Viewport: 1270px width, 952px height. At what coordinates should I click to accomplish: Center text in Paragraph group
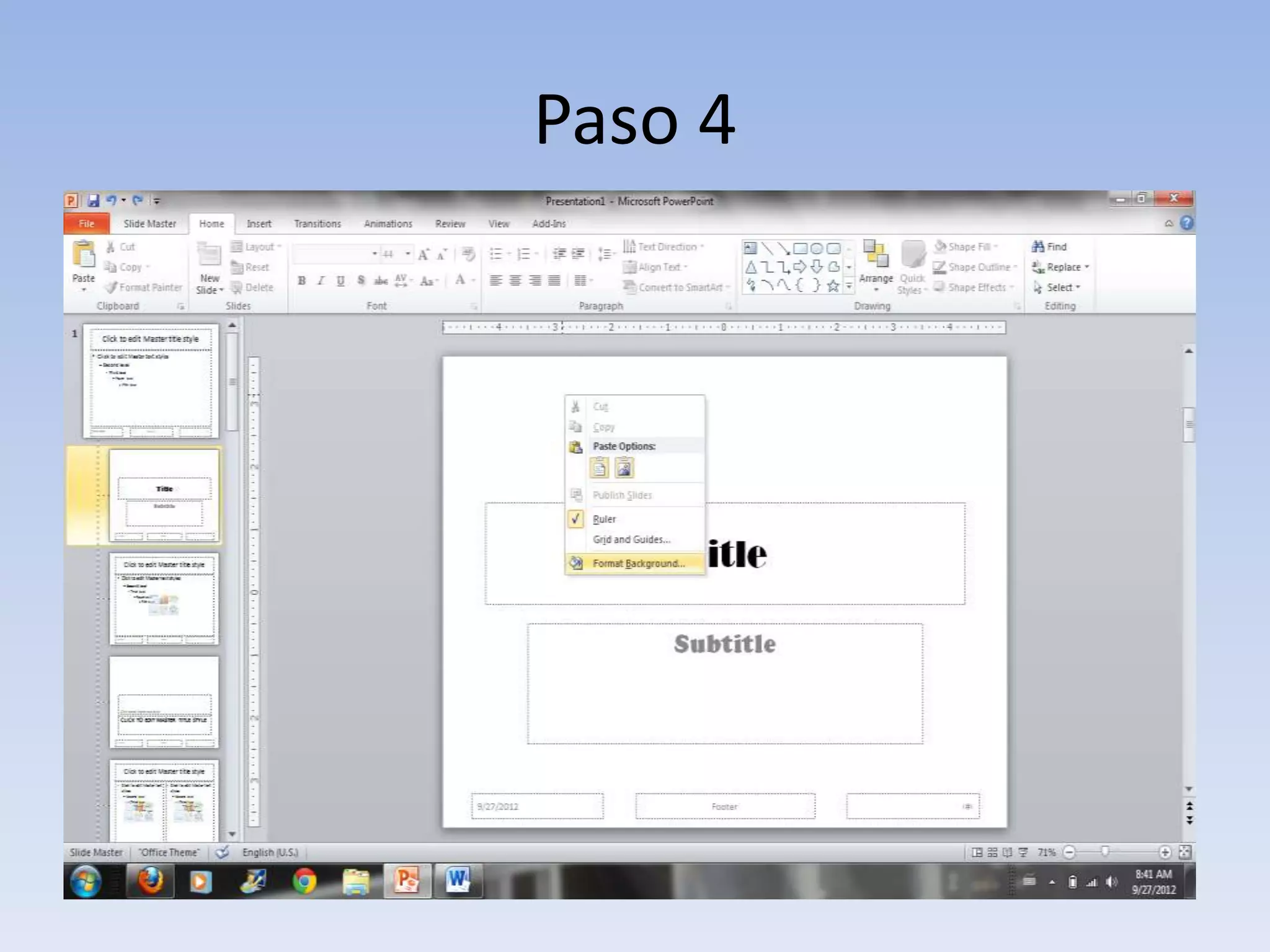(515, 281)
